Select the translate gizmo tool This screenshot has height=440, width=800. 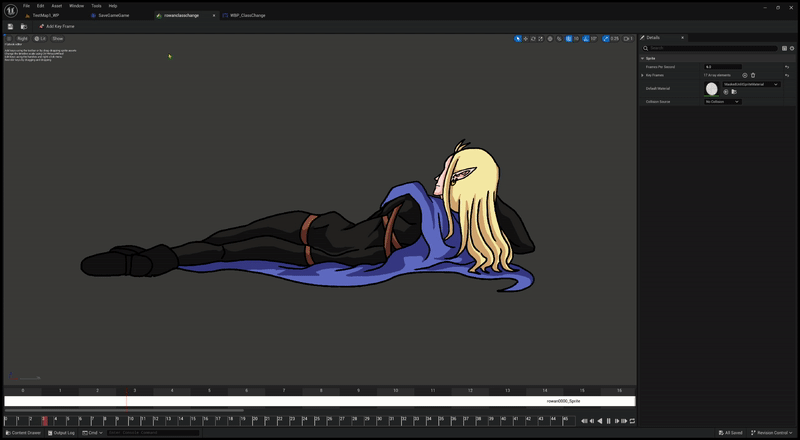[526, 39]
